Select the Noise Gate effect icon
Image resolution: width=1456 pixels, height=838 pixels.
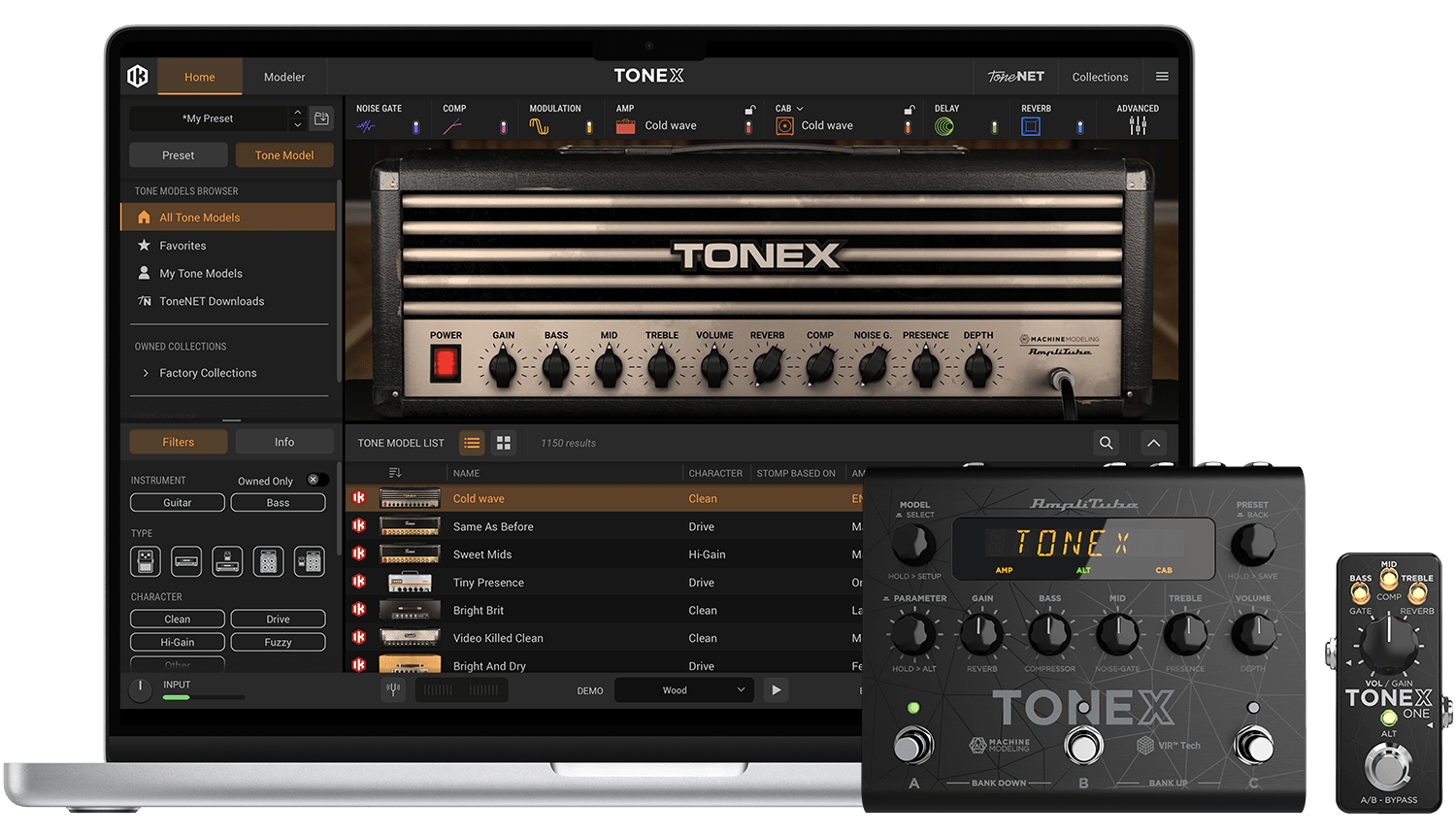[x=366, y=125]
